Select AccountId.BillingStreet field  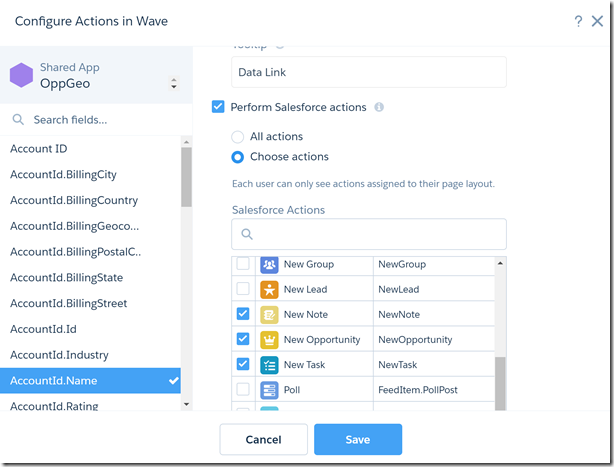(90, 304)
